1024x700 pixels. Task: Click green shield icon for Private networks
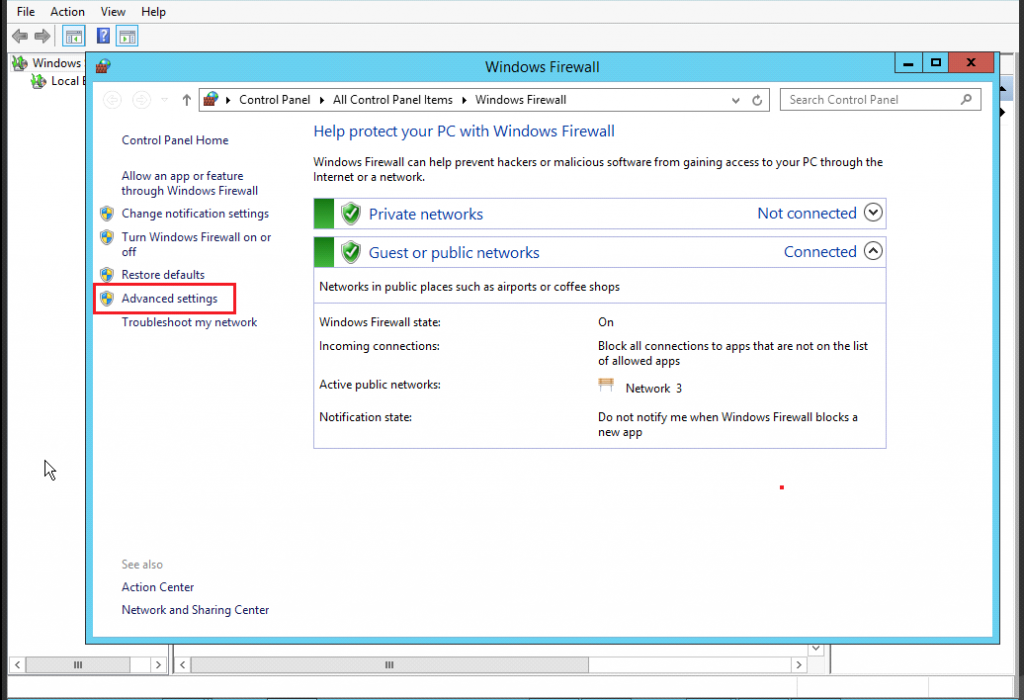click(x=351, y=214)
